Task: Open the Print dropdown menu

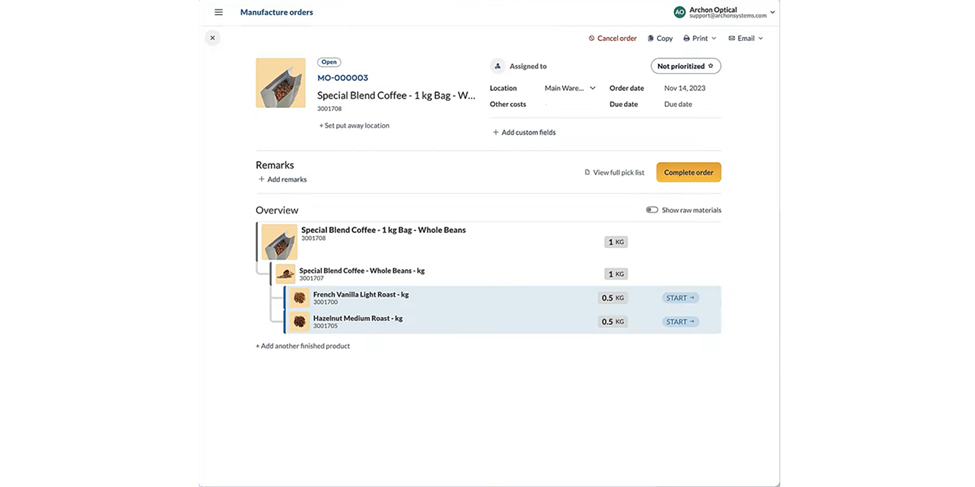Action: pos(700,38)
